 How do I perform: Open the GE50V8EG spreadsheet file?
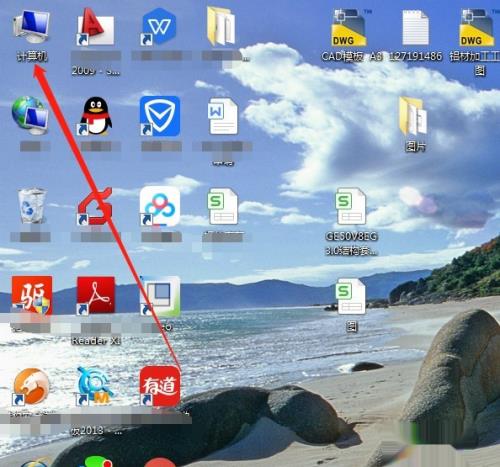(x=351, y=206)
